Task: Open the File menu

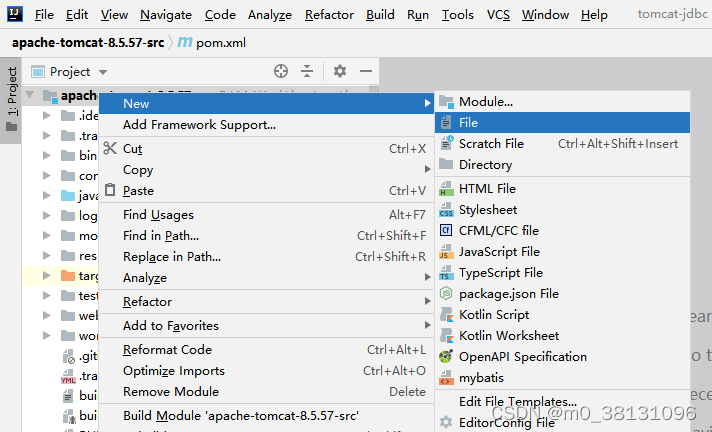Action: [x=44, y=15]
